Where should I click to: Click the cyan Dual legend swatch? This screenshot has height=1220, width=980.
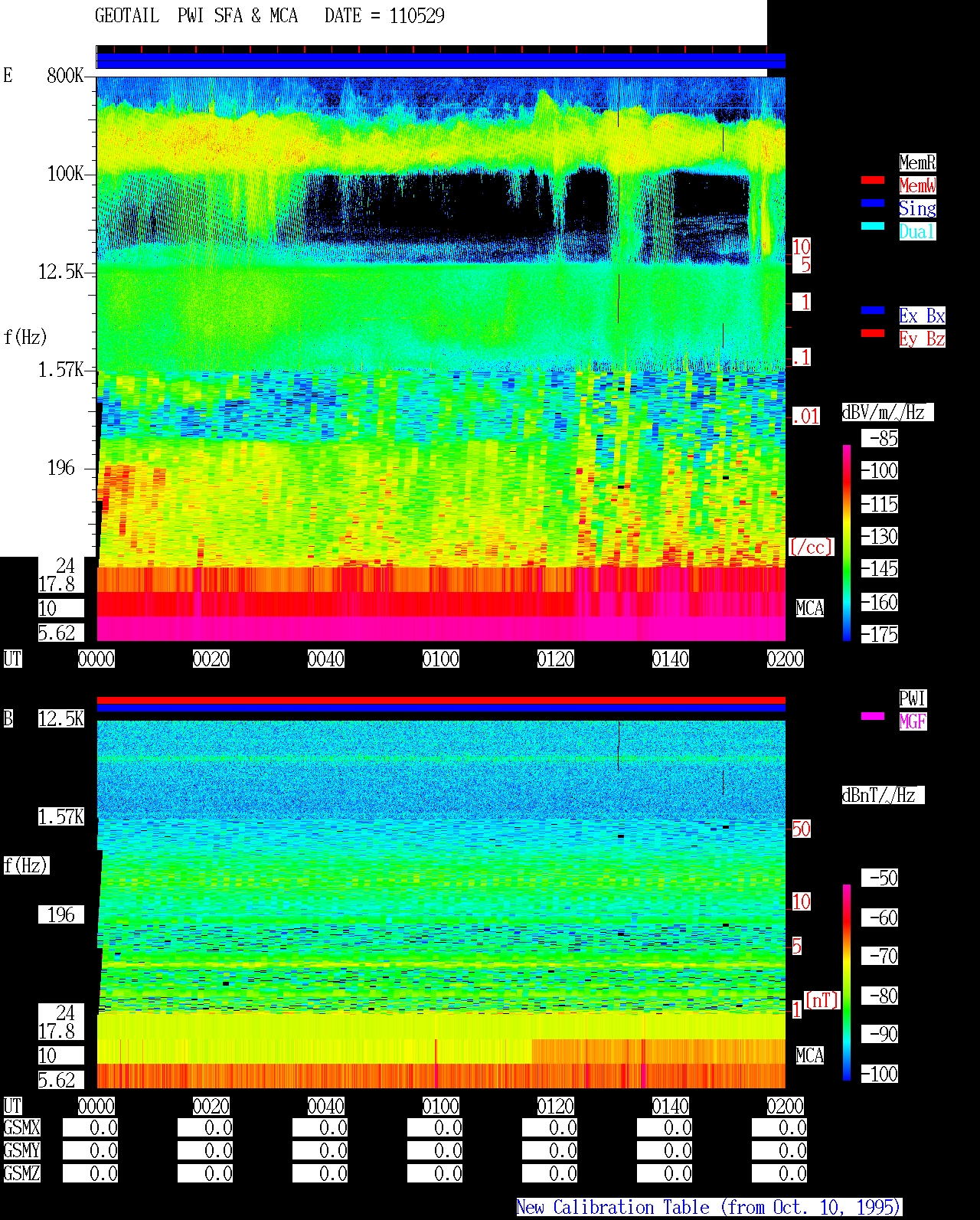(873, 226)
